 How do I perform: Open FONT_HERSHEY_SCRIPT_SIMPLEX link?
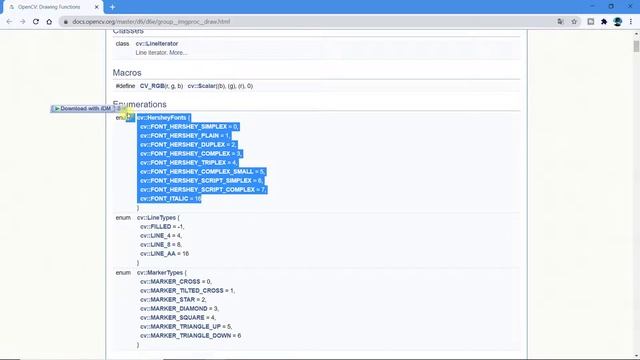196,180
